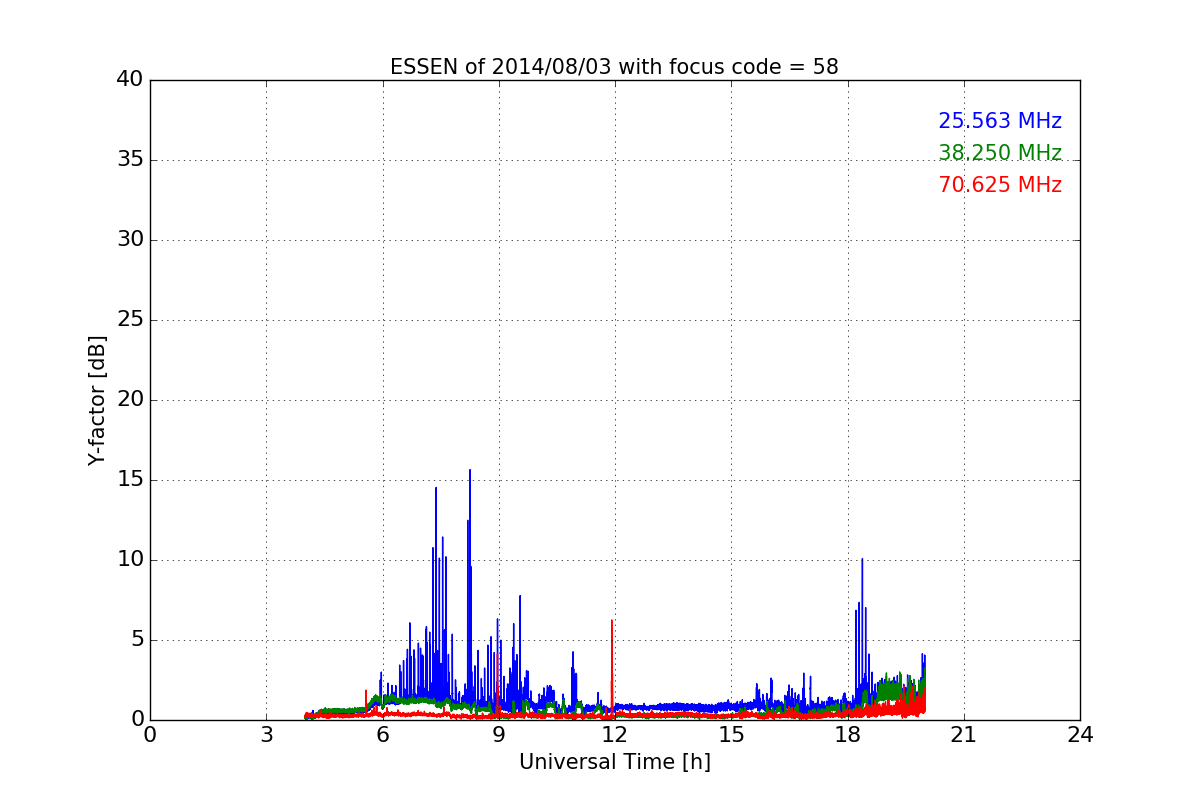Select the red 70.625 MHz legend label
The width and height of the screenshot is (1200, 800).
click(x=1000, y=185)
